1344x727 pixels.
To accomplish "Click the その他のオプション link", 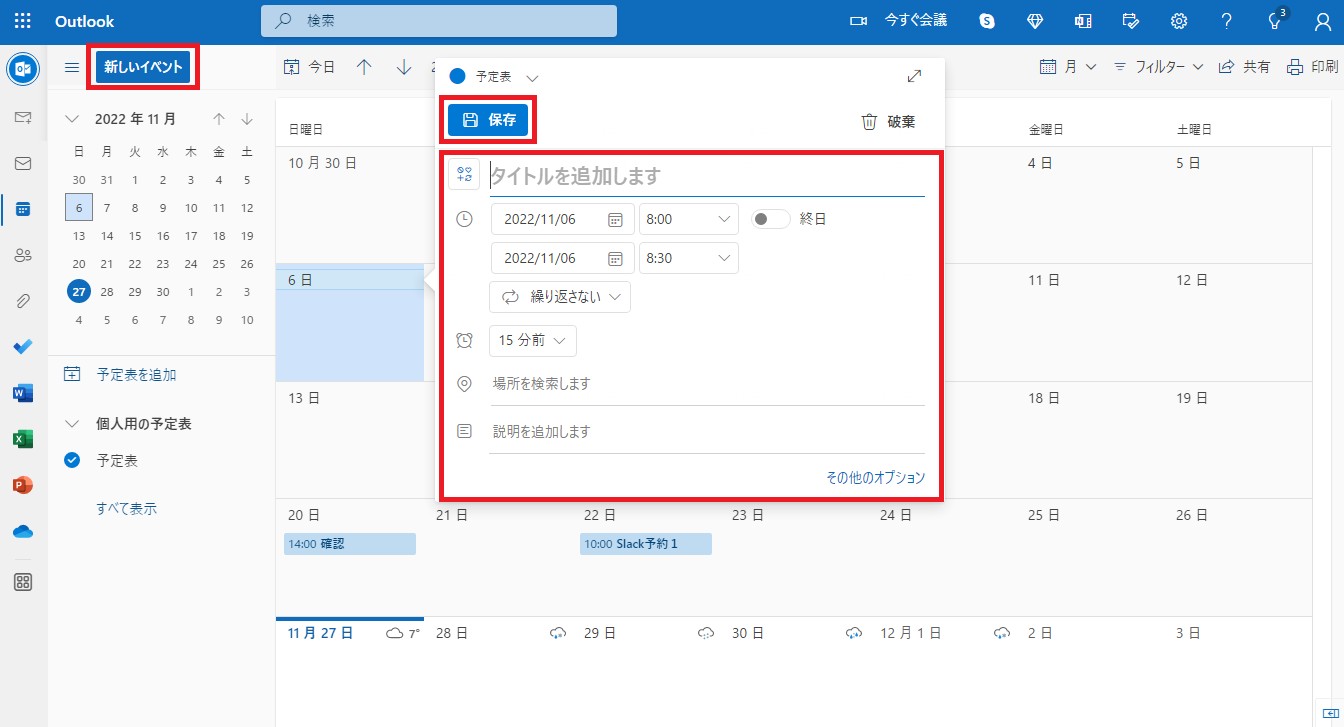I will [875, 478].
